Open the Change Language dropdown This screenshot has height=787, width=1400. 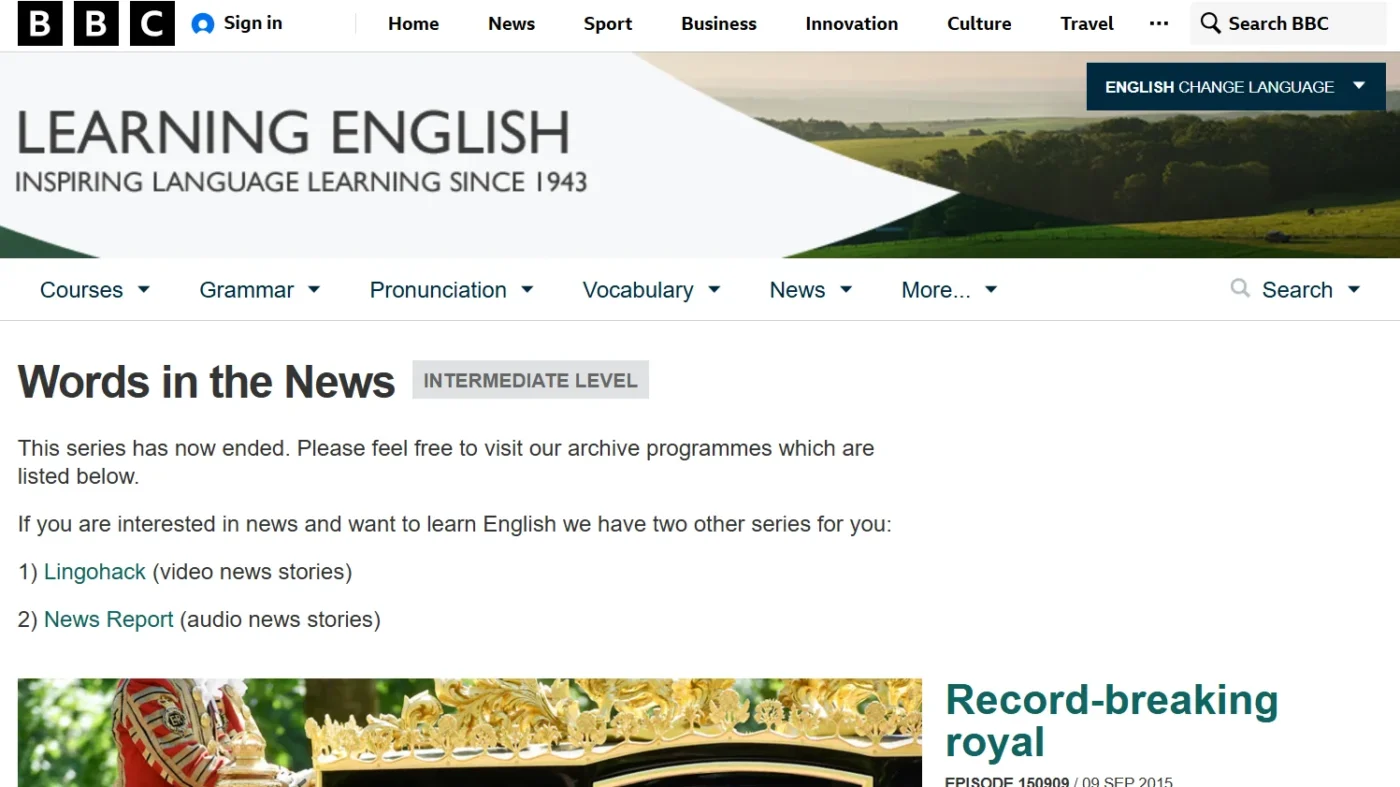pos(1234,86)
